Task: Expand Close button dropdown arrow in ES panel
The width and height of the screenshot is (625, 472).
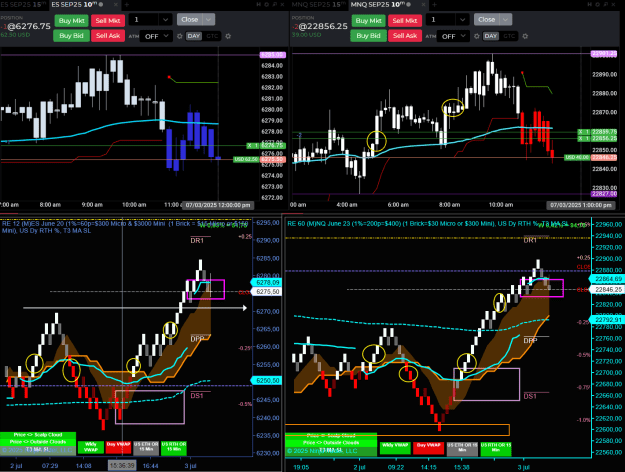Action: click(x=208, y=20)
